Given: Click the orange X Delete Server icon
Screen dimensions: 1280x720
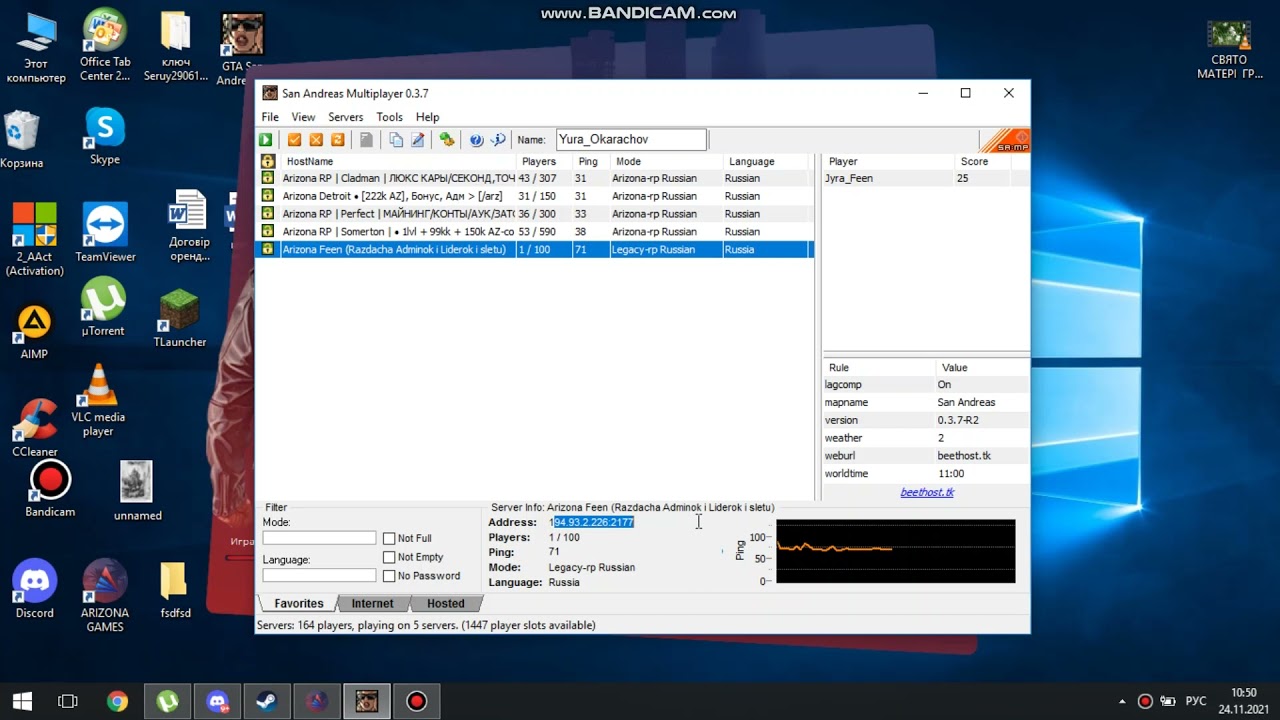Looking at the screenshot, I should pos(316,140).
